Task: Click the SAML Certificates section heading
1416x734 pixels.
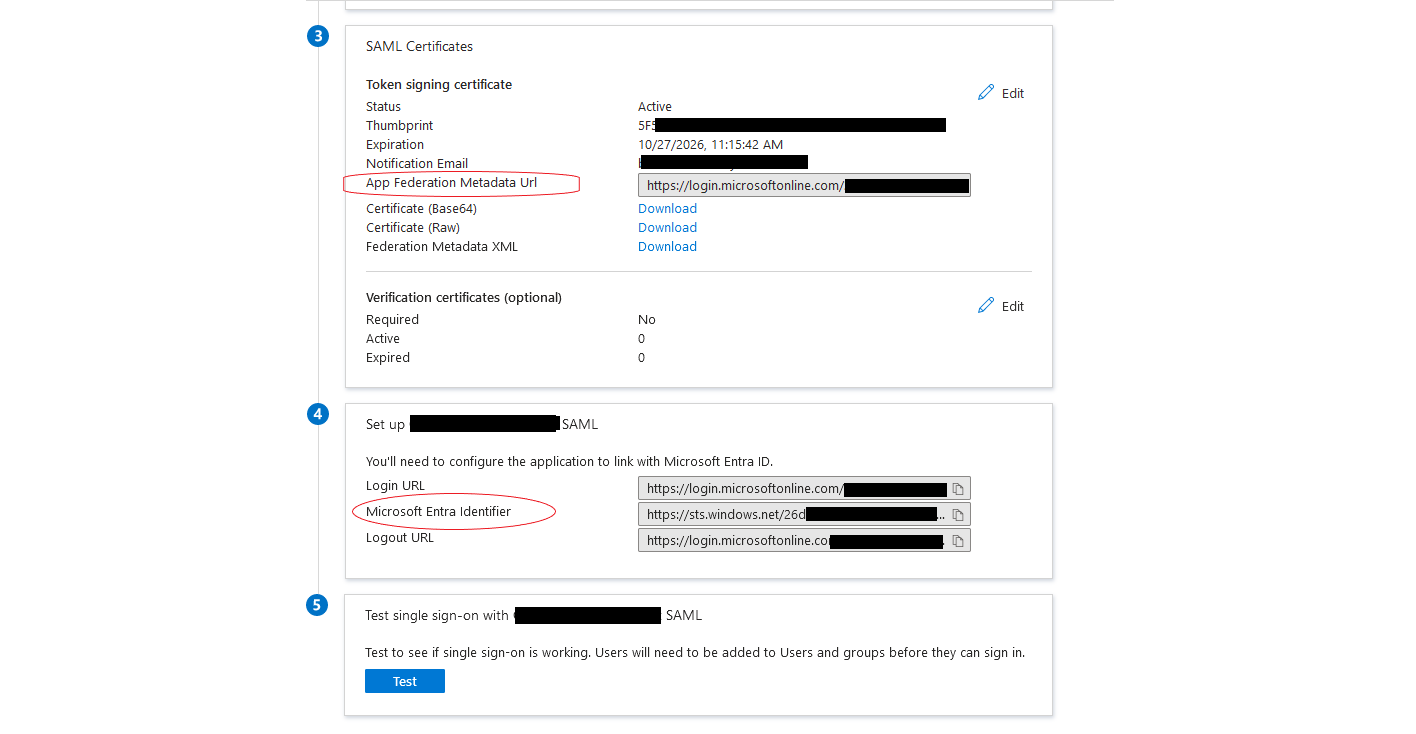Action: [x=419, y=46]
